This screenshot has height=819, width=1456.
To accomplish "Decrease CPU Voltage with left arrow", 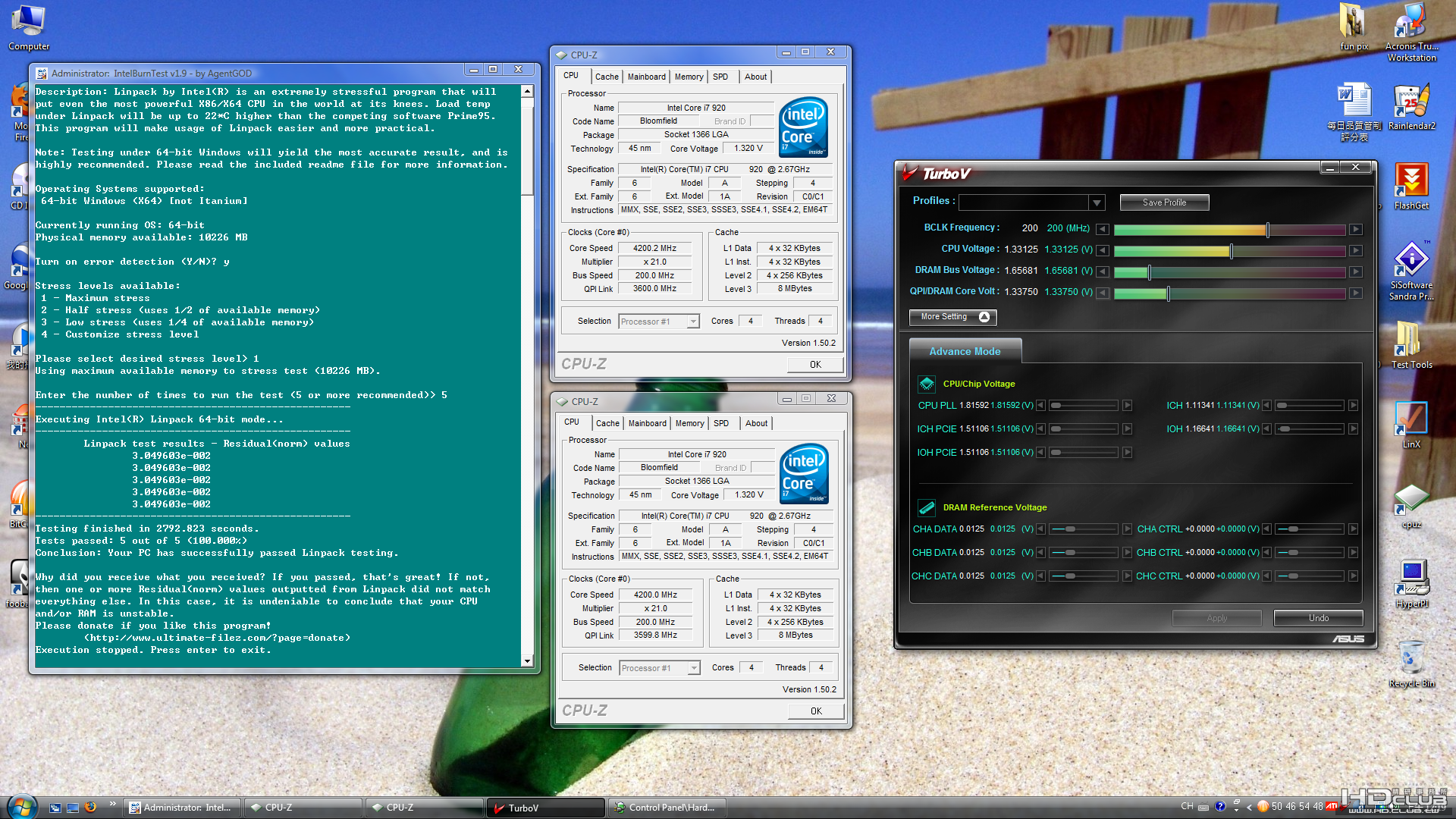I will [1103, 250].
